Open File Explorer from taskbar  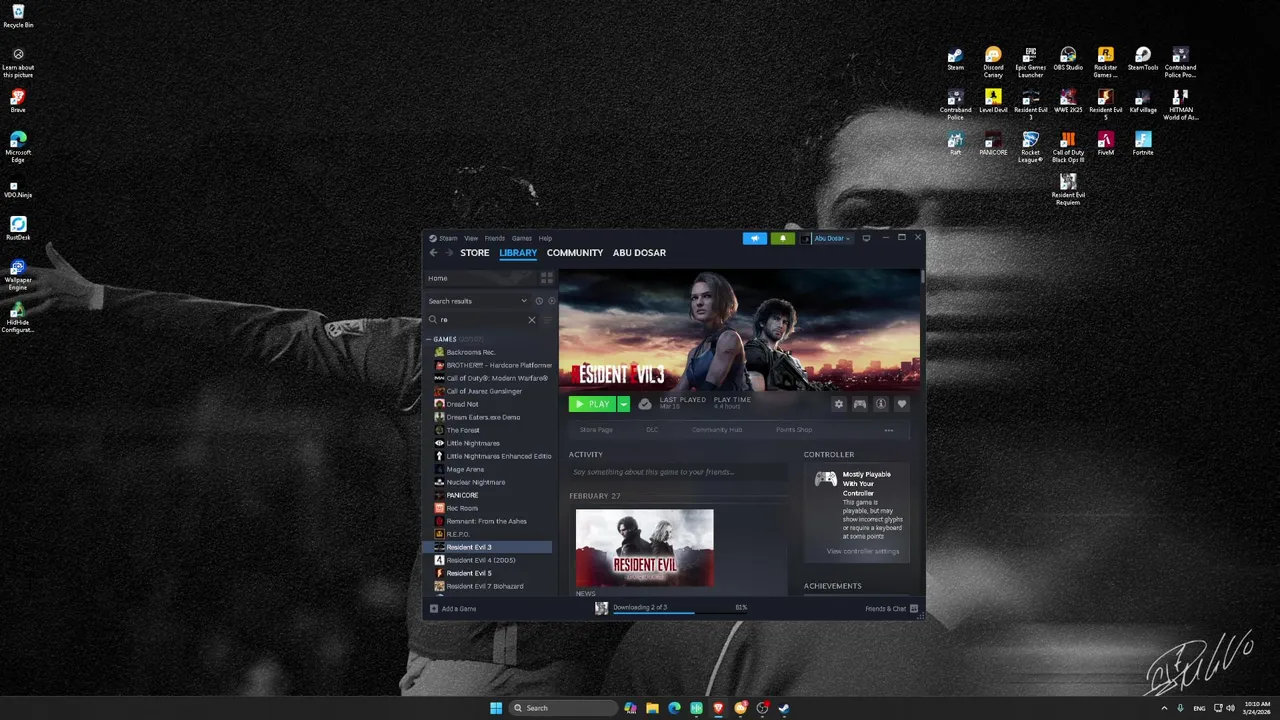tap(652, 708)
